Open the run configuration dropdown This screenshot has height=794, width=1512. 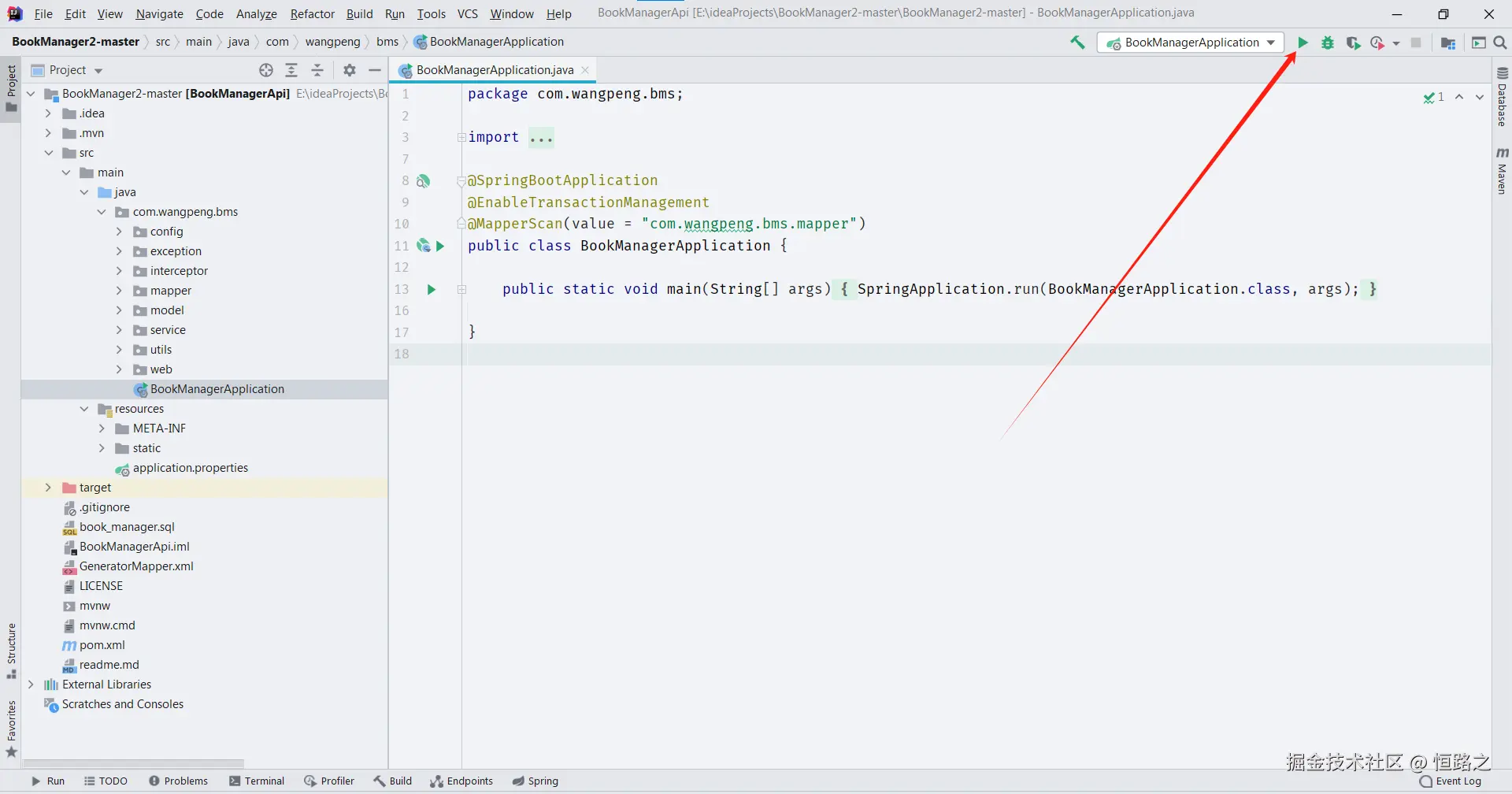pos(1191,43)
